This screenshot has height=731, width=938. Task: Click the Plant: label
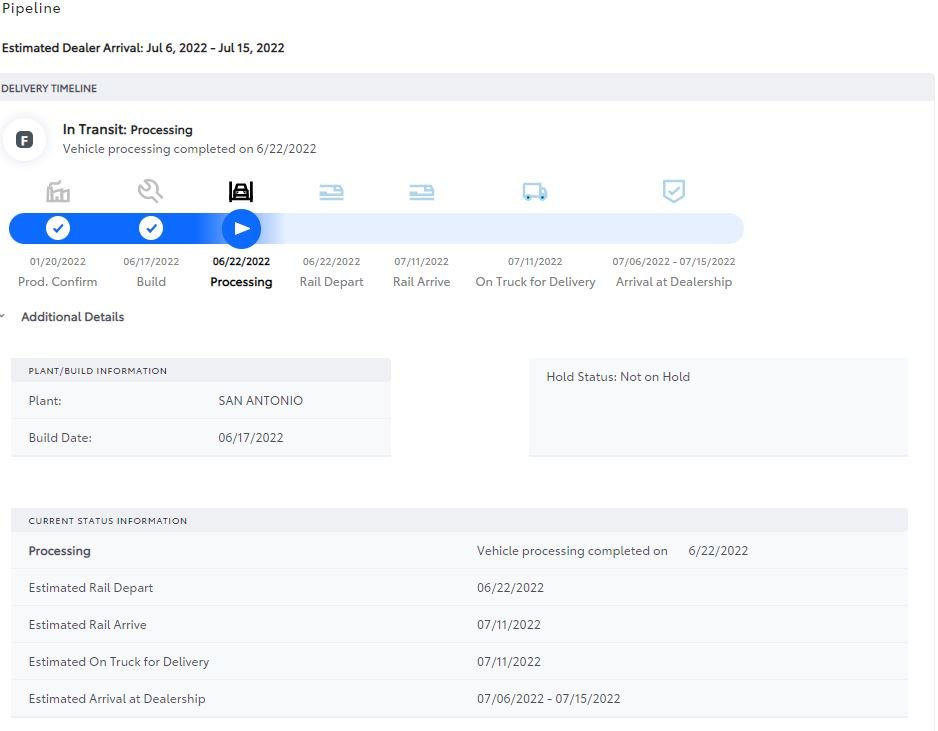(x=45, y=401)
